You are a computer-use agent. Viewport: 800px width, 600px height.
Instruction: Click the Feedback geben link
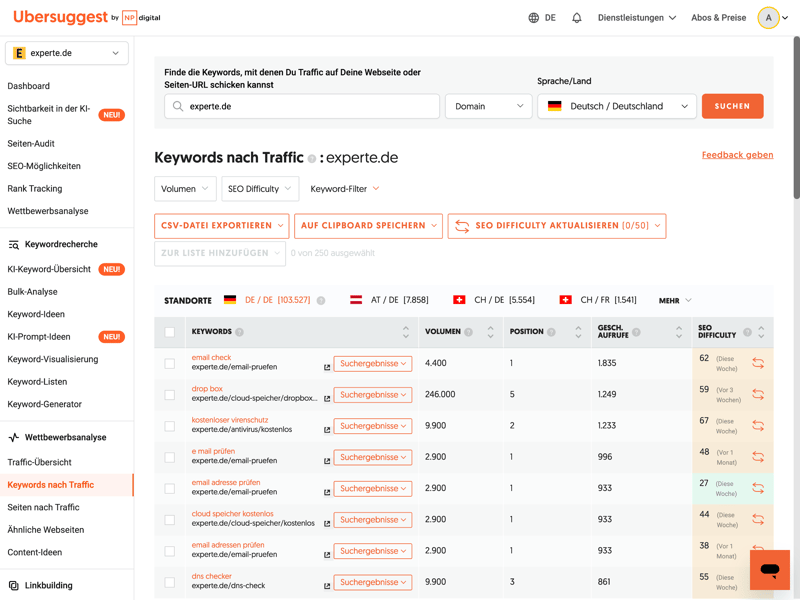pyautogui.click(x=737, y=155)
